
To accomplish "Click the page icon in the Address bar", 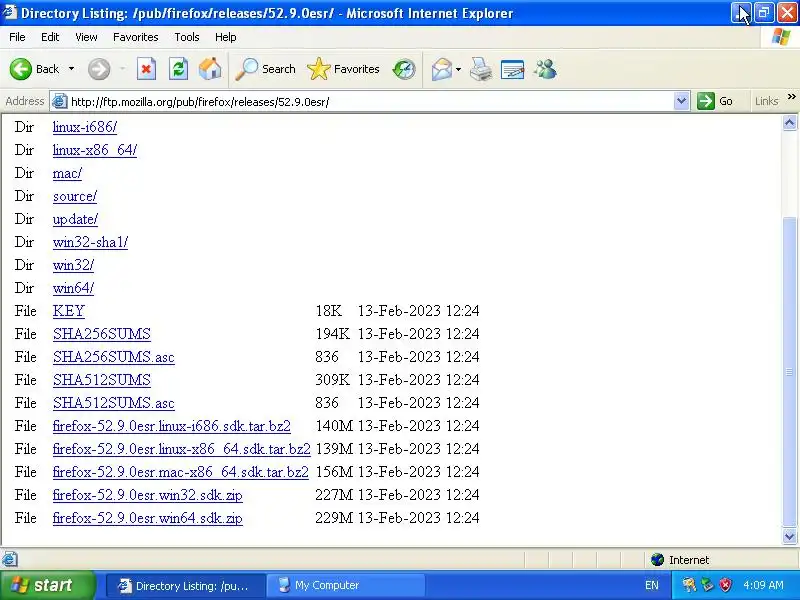I will [60, 101].
